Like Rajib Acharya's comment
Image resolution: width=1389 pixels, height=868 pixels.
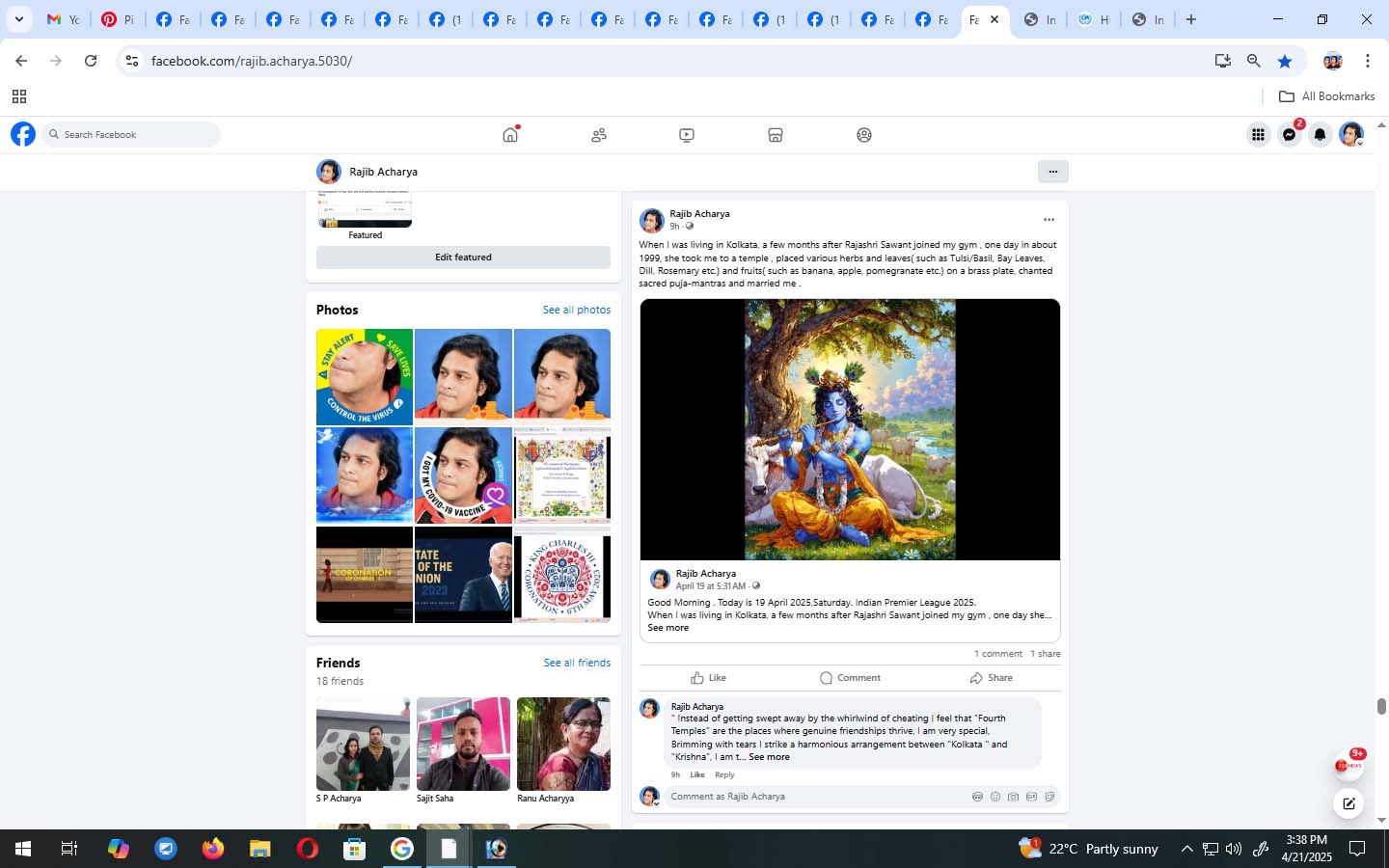click(697, 774)
